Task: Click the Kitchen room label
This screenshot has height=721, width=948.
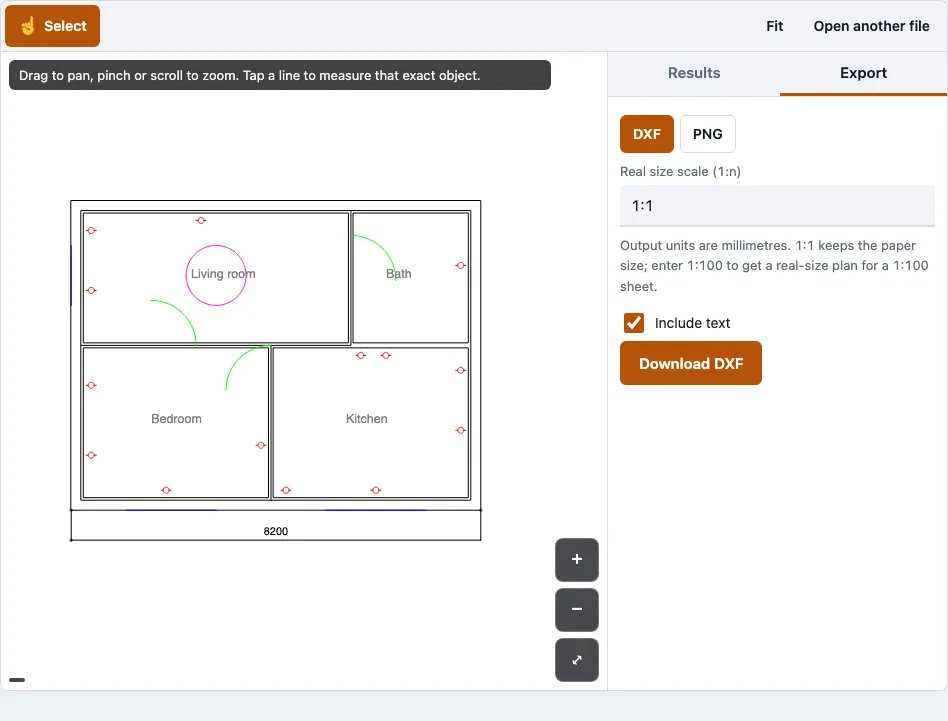Action: tap(366, 419)
